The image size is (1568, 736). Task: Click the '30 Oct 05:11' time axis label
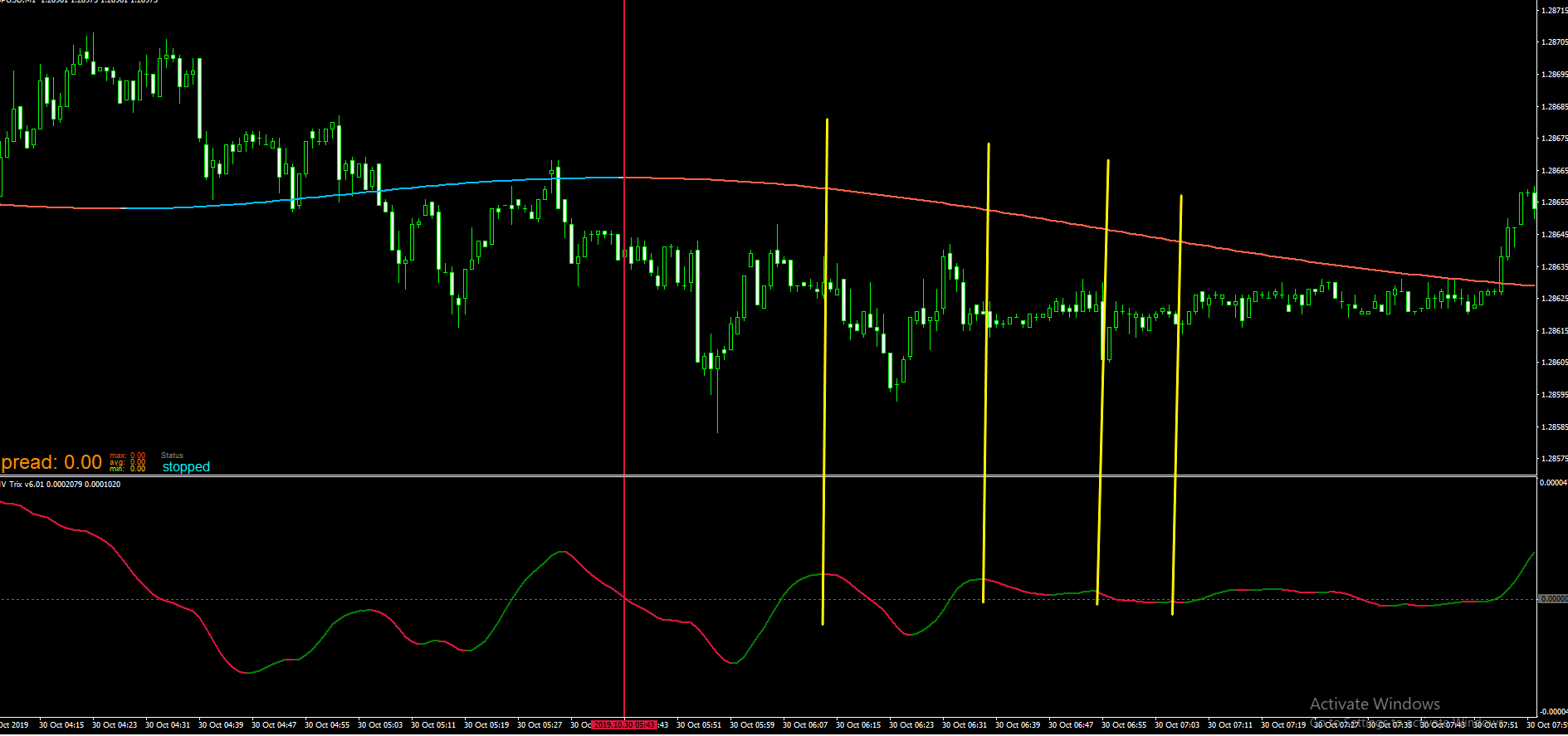(433, 724)
